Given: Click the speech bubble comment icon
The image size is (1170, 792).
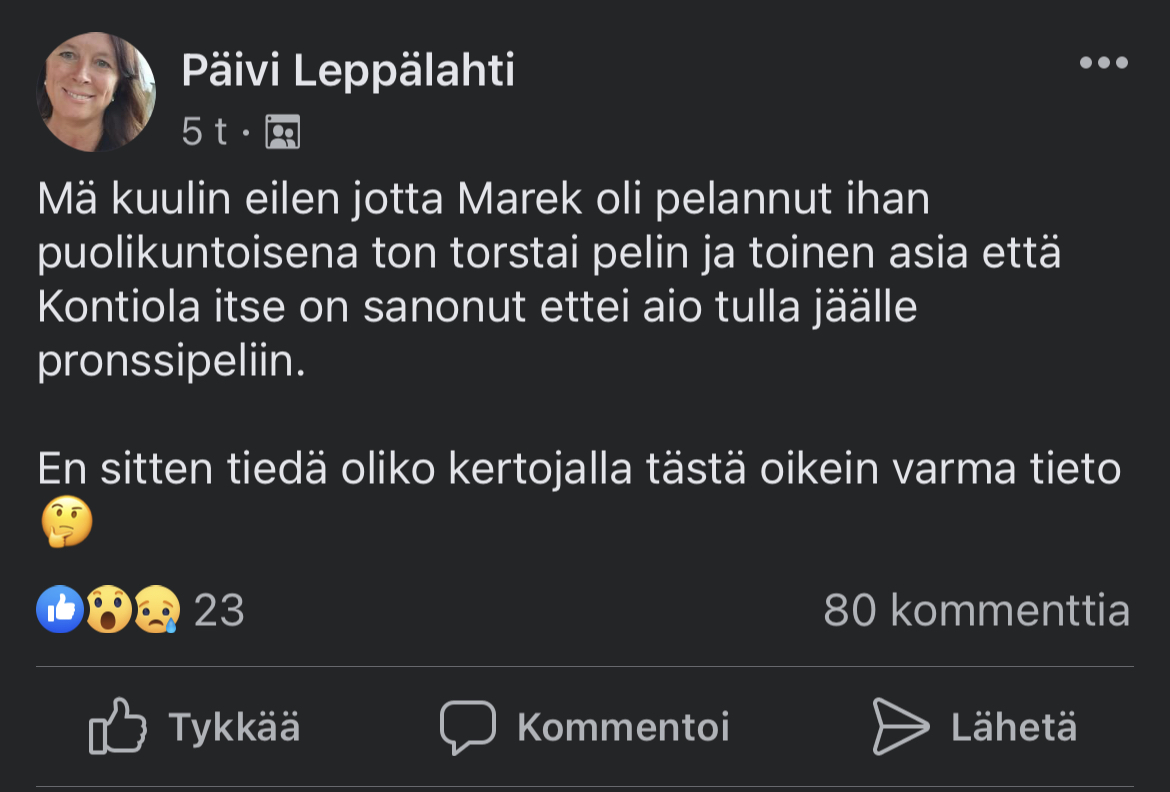Looking at the screenshot, I should point(467,727).
